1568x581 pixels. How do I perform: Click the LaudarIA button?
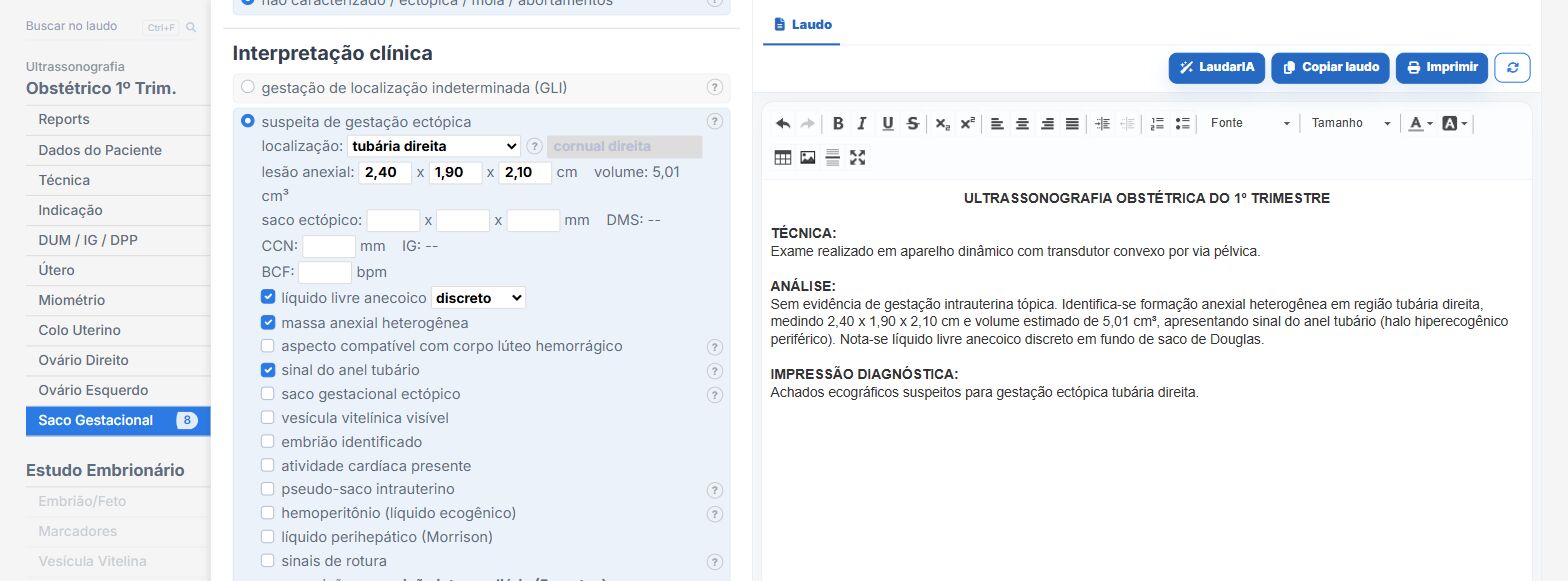[1217, 67]
